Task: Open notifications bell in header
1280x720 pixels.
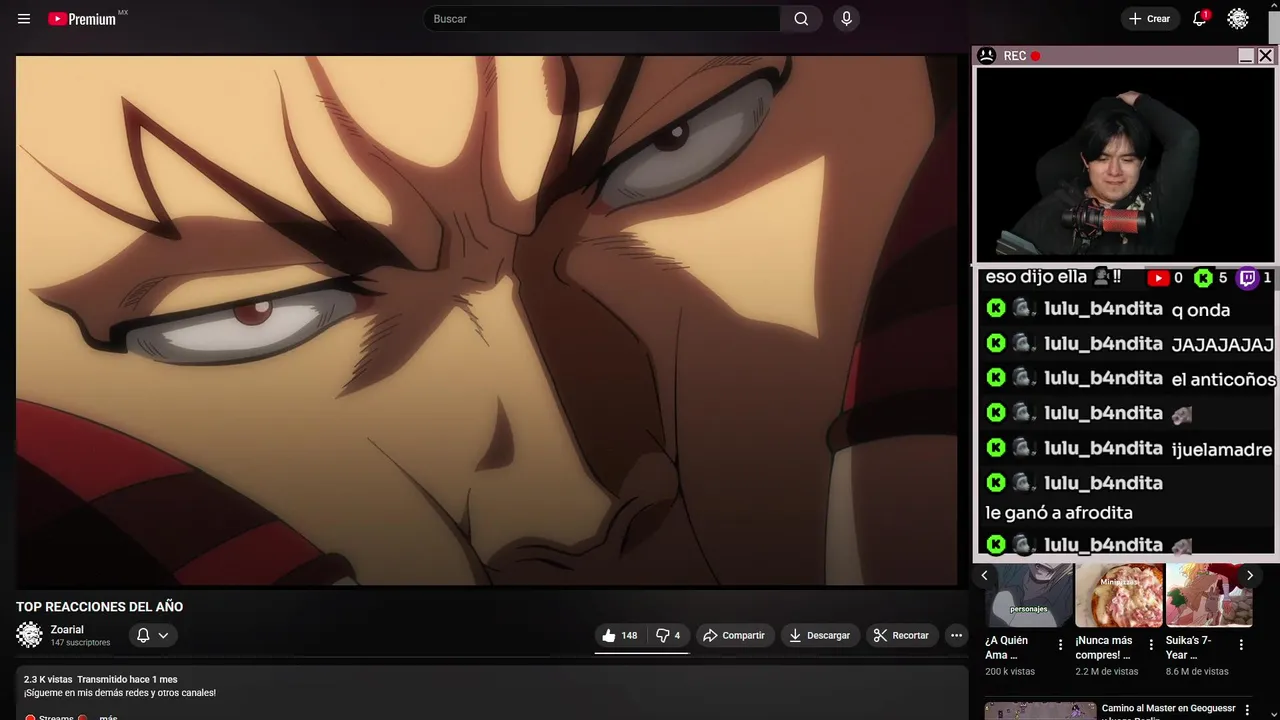Action: point(1199,19)
